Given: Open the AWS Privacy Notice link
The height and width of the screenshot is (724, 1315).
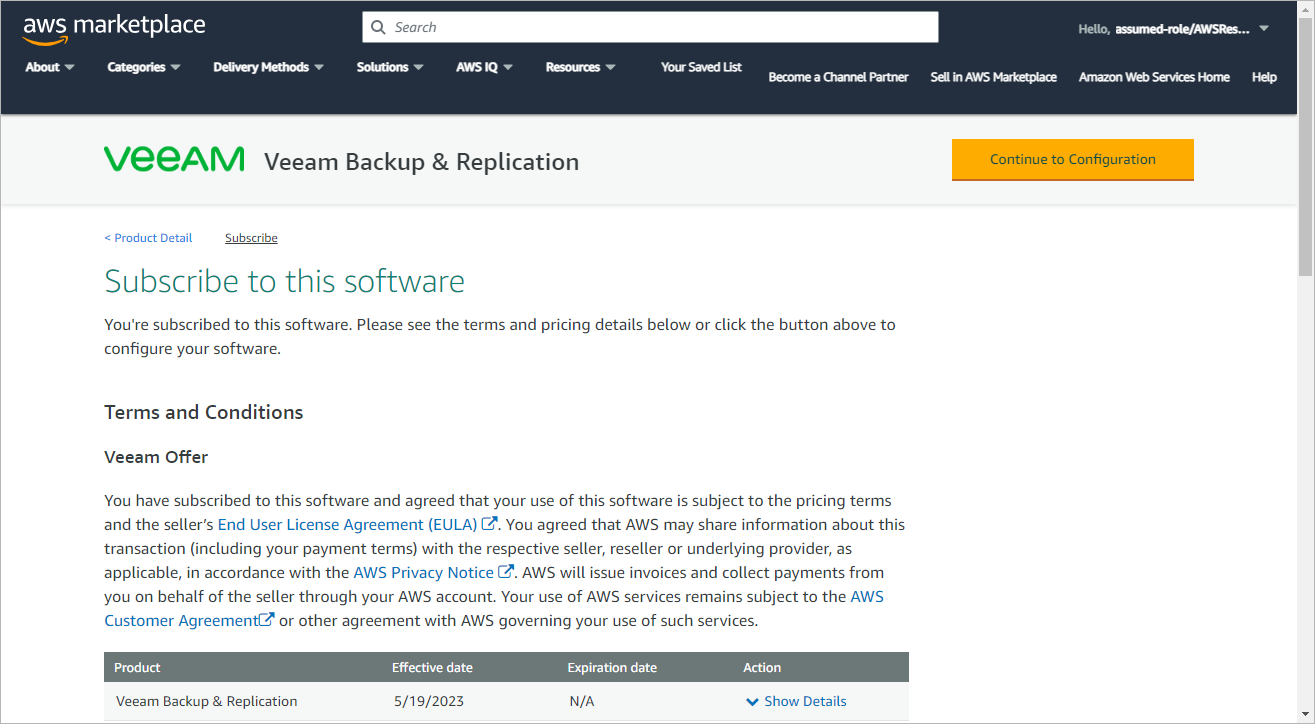Looking at the screenshot, I should (424, 572).
